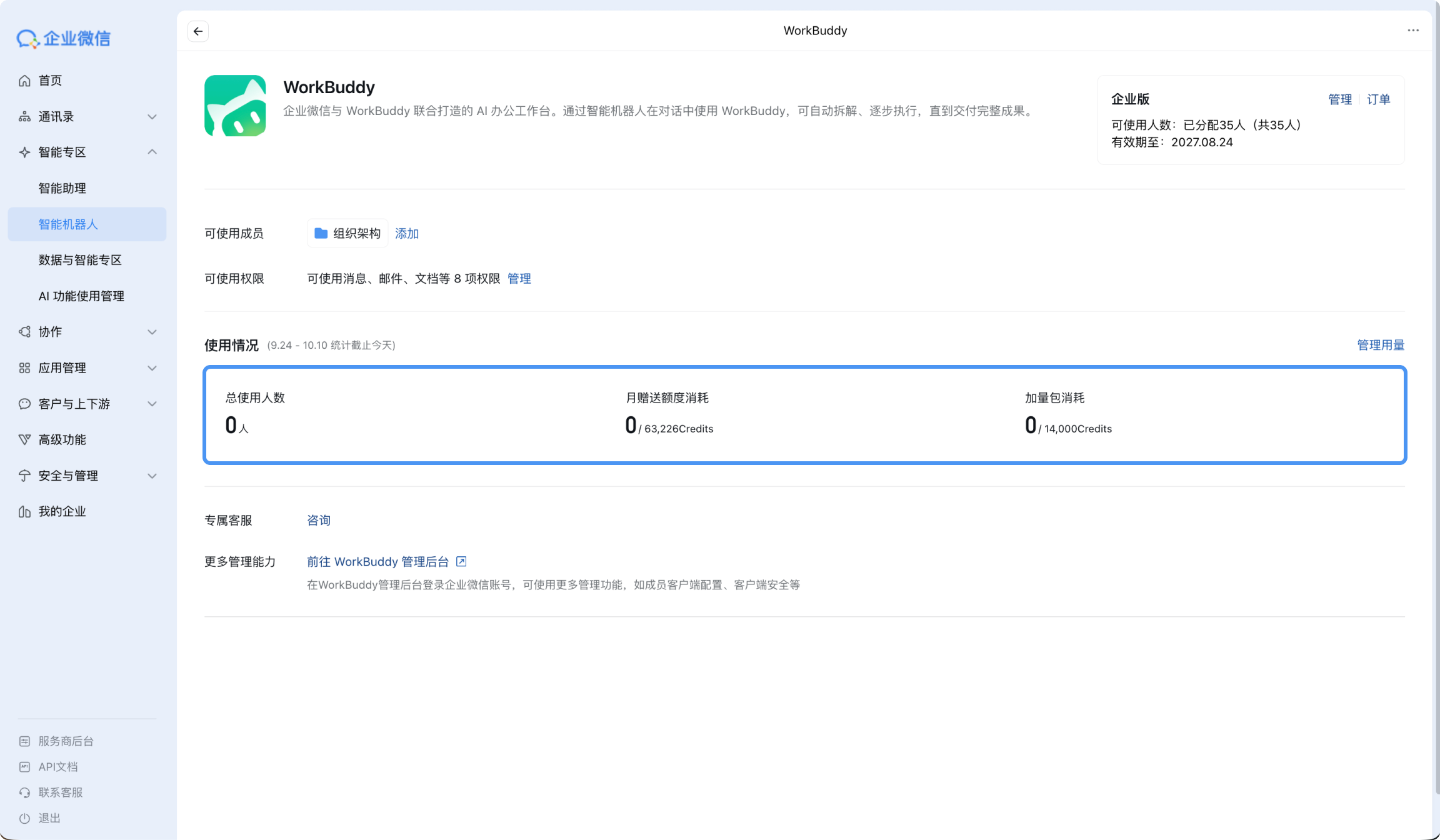Click the 通讯录 contacts icon
Screen dimensions: 1440x840
[25, 117]
